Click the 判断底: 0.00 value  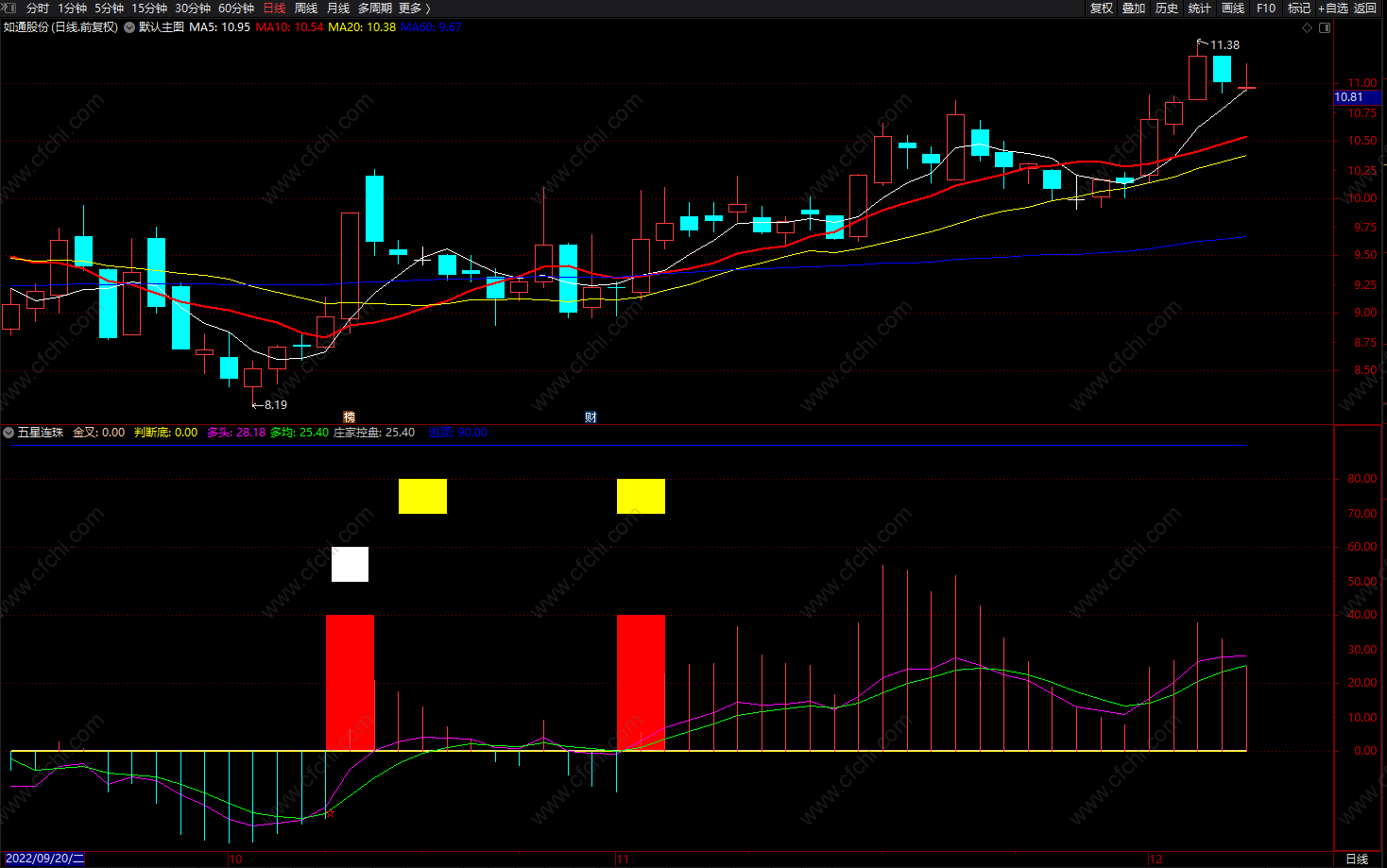tap(165, 433)
